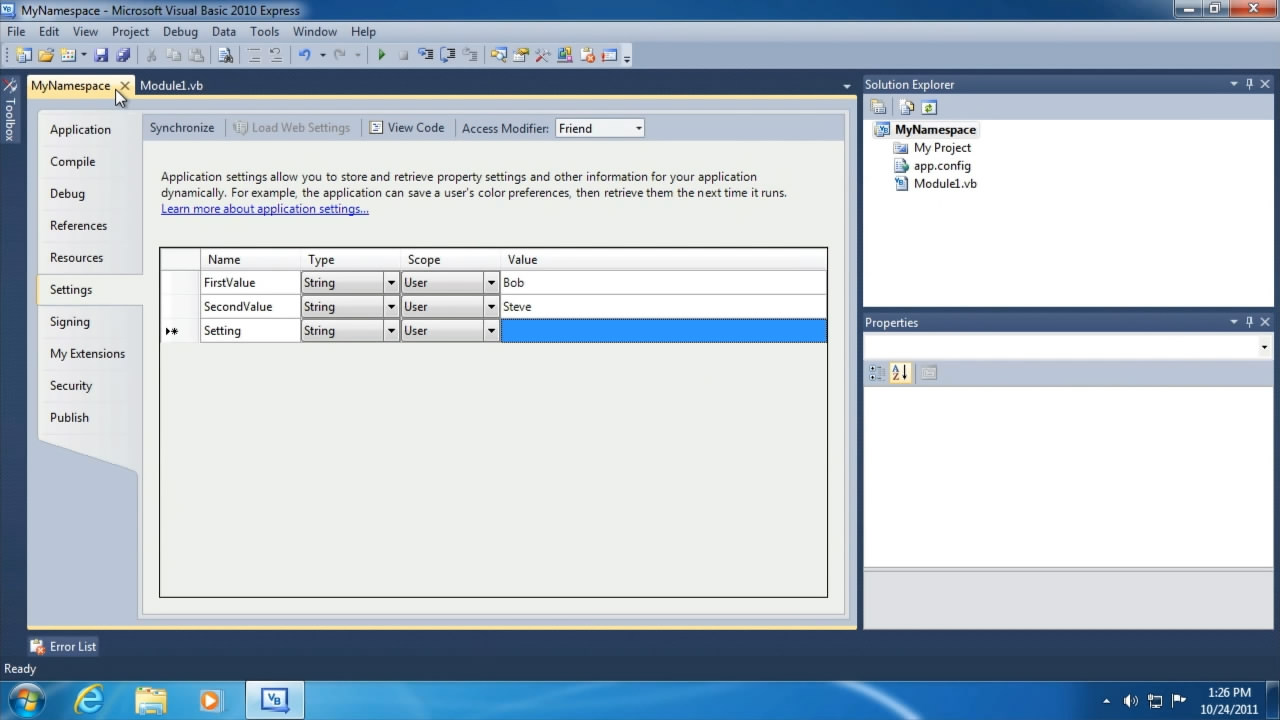Click Solution Explorer's Properties panel icon
1280x720 pixels.
click(x=878, y=107)
